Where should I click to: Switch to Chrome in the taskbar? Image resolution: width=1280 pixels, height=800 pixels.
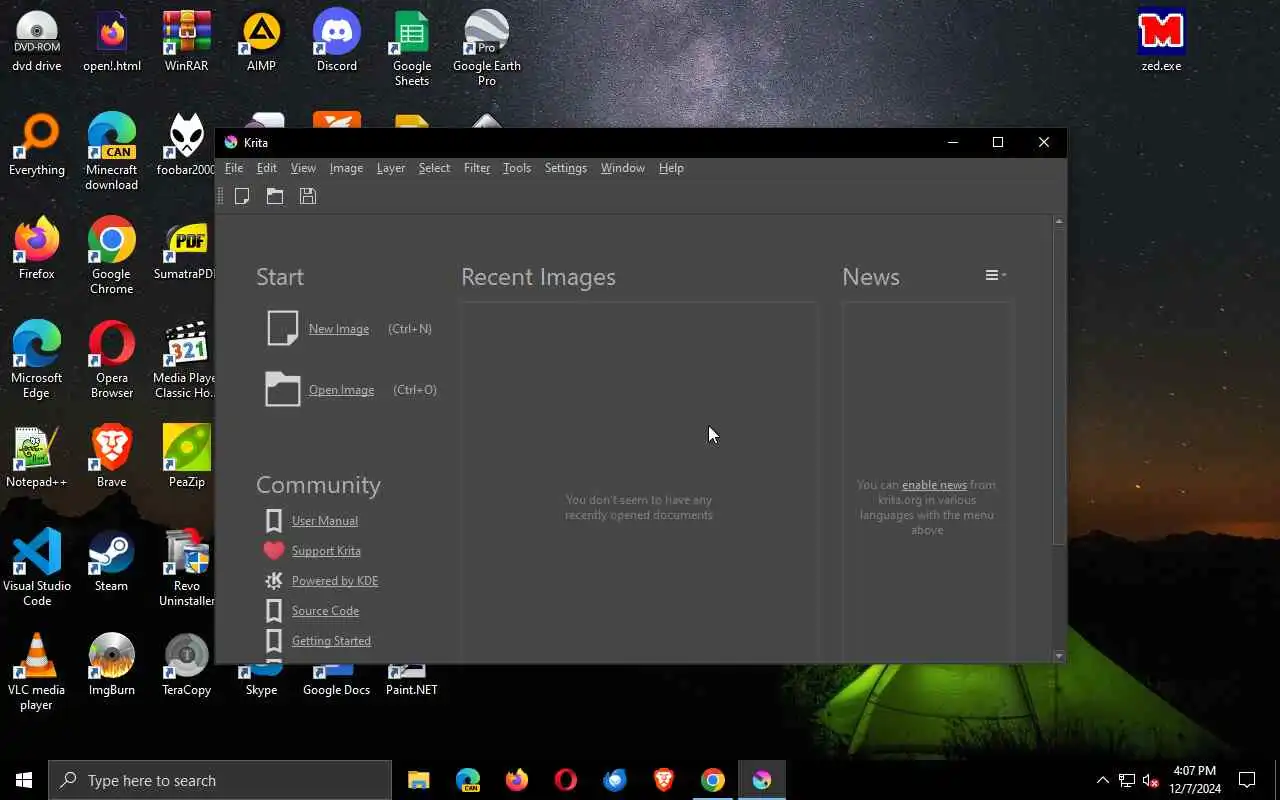(x=713, y=780)
